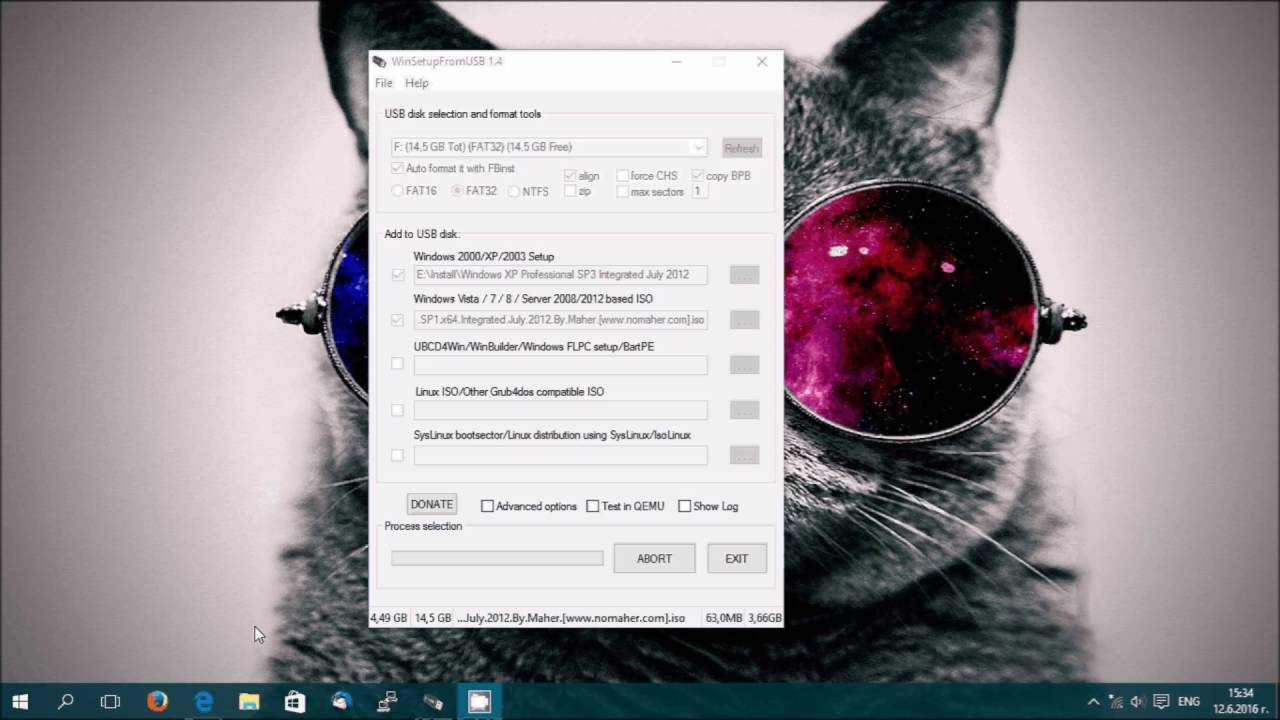Launch Microsoft Edge from the taskbar
Viewport: 1280px width, 720px height.
coord(203,702)
